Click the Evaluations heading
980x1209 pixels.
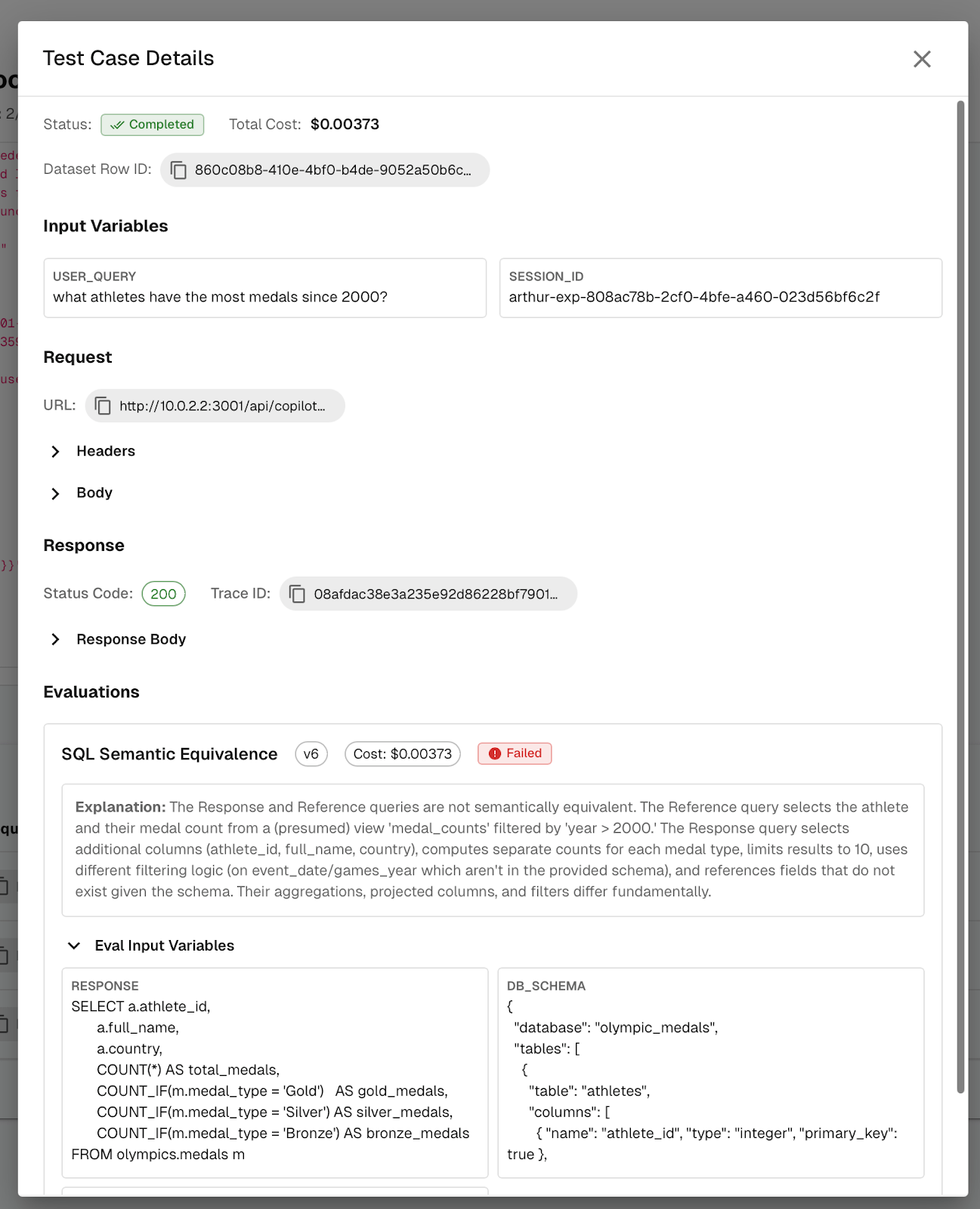[x=91, y=692]
